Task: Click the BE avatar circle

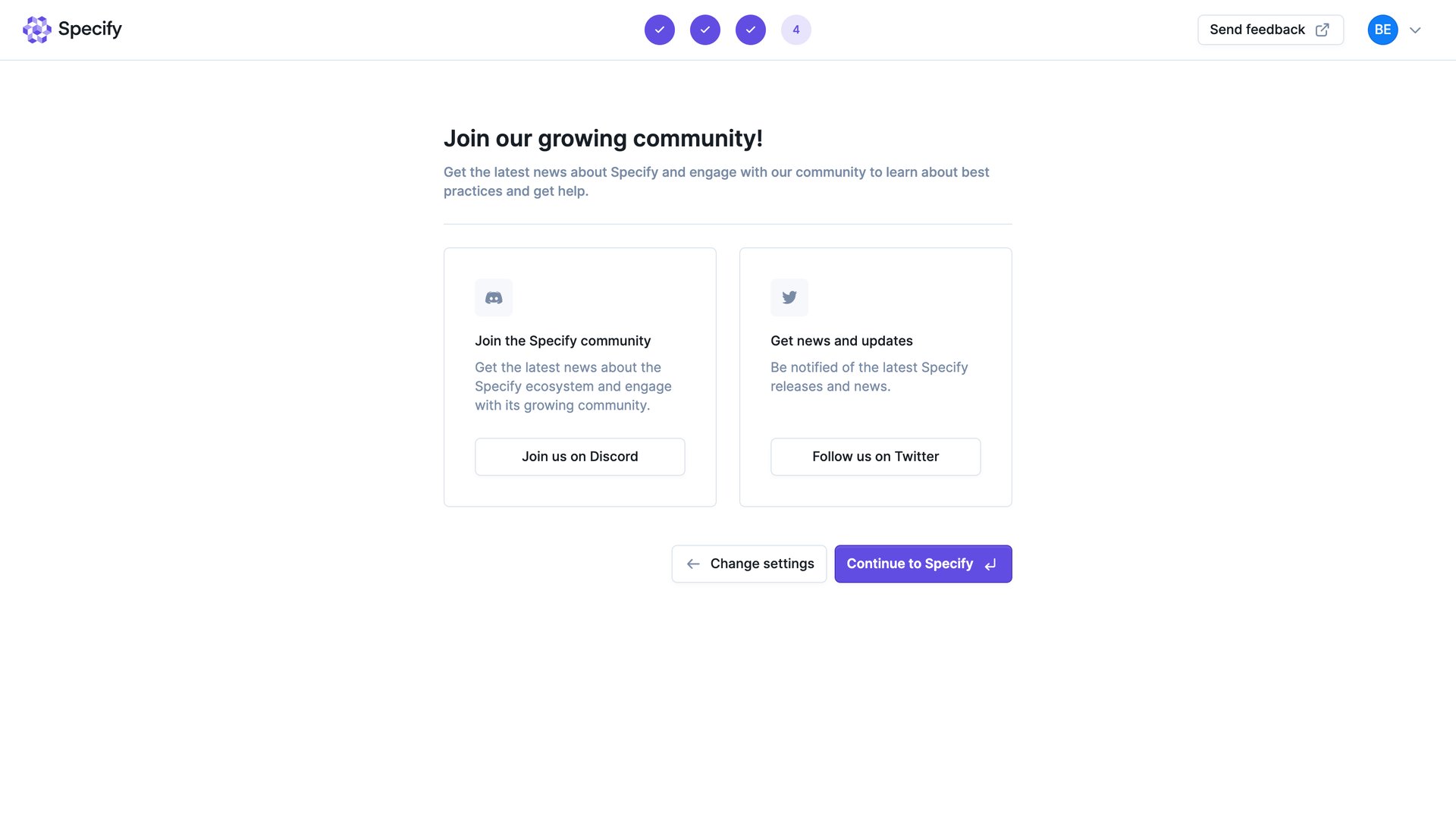Action: coord(1382,30)
